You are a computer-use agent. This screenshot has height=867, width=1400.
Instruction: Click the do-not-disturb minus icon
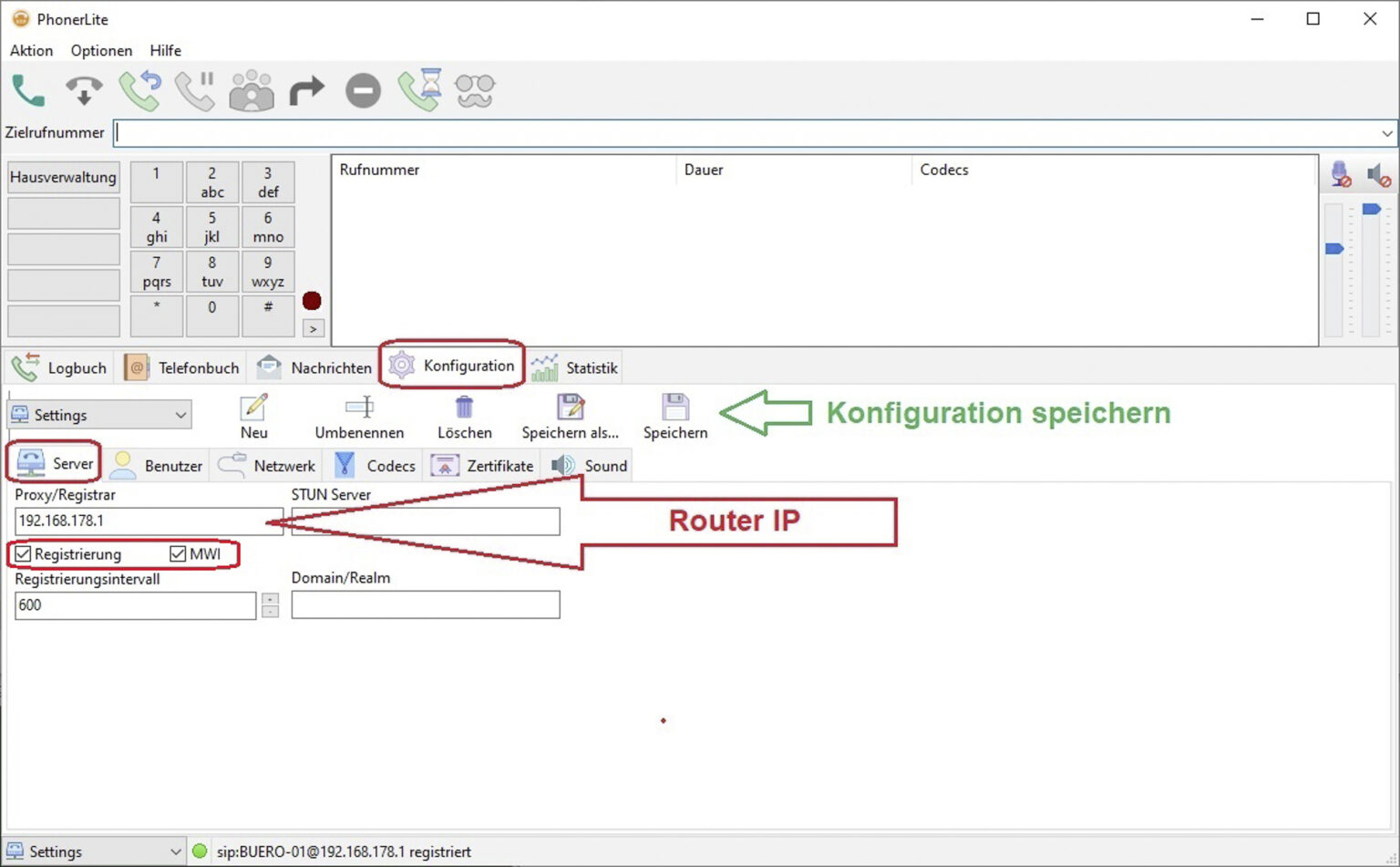(x=363, y=90)
